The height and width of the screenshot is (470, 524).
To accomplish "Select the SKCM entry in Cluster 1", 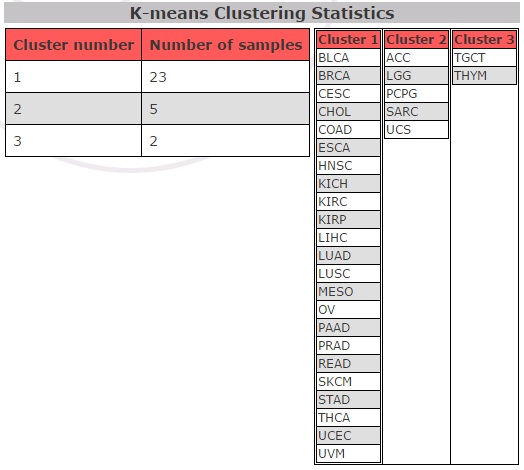I will pos(348,382).
